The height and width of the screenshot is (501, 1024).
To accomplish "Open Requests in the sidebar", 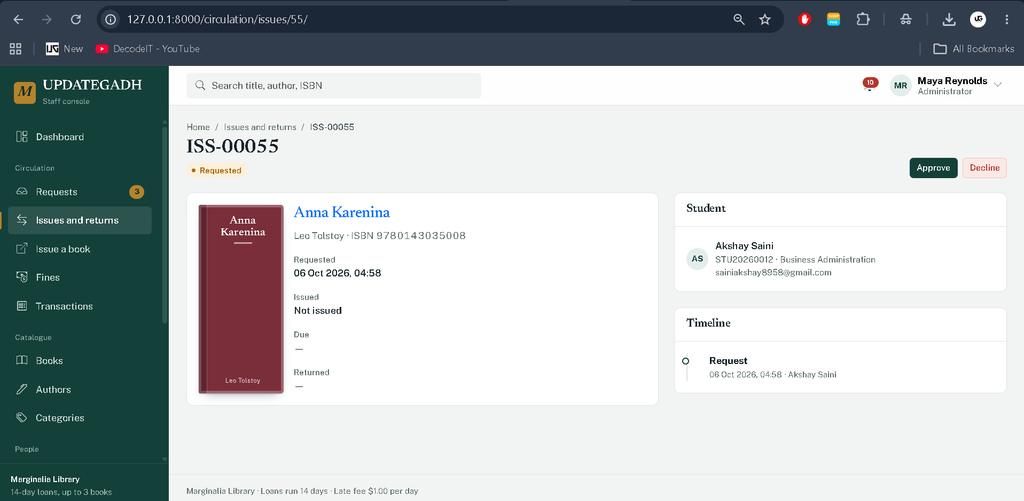I will click(80, 191).
